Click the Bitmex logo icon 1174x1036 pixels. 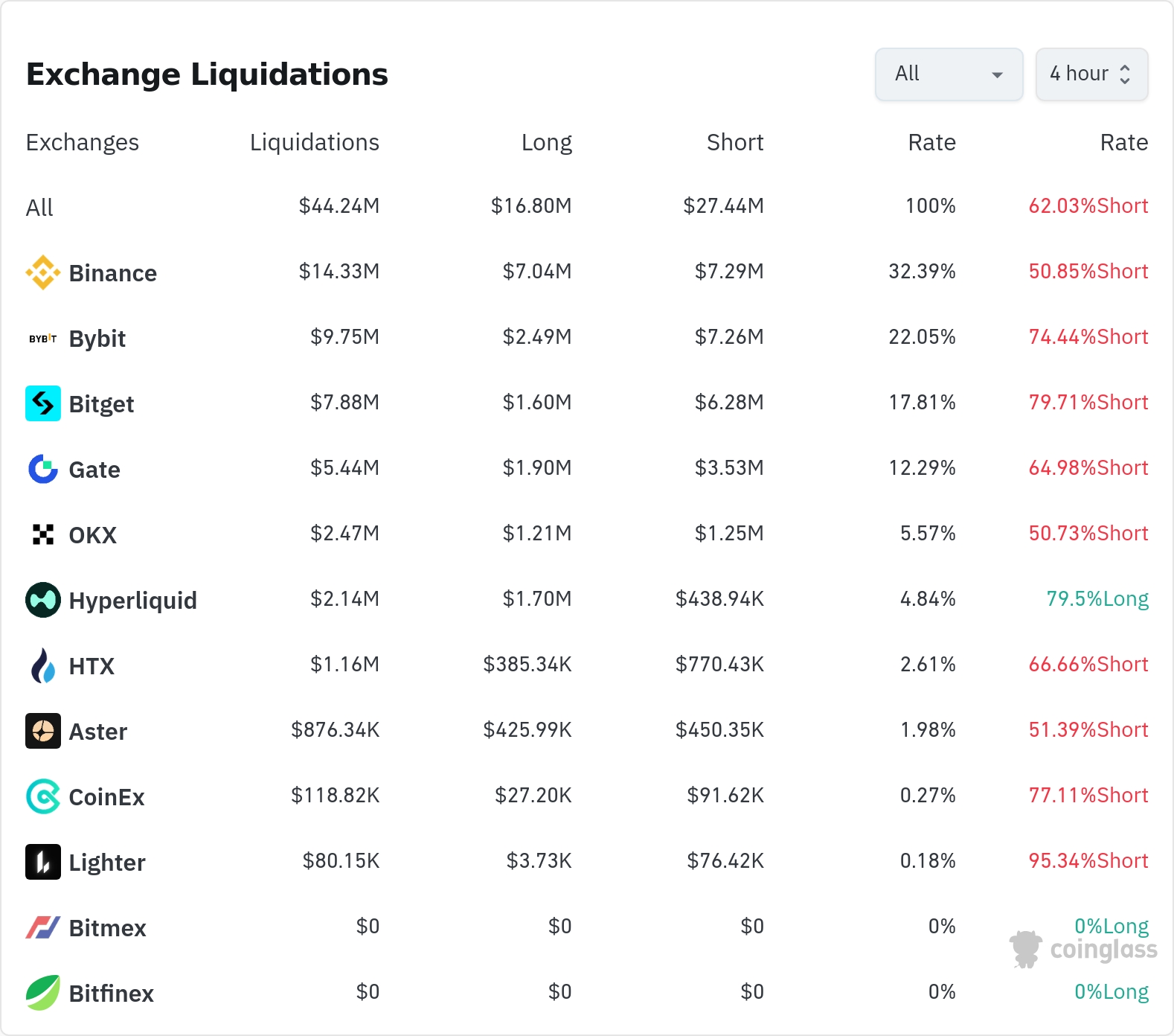43,927
